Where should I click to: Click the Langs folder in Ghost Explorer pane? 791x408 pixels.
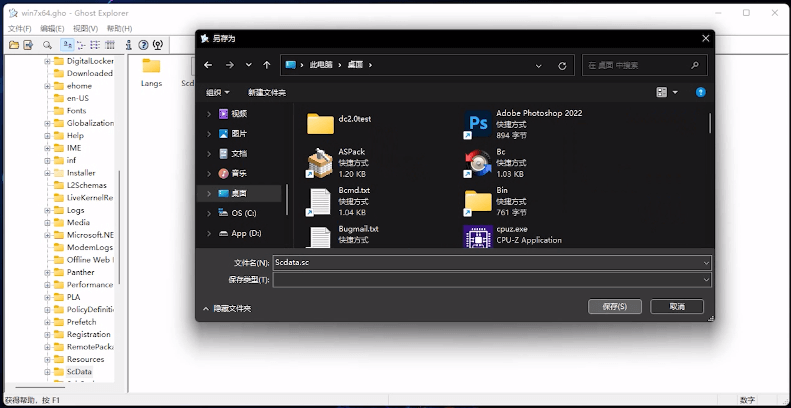click(x=151, y=72)
